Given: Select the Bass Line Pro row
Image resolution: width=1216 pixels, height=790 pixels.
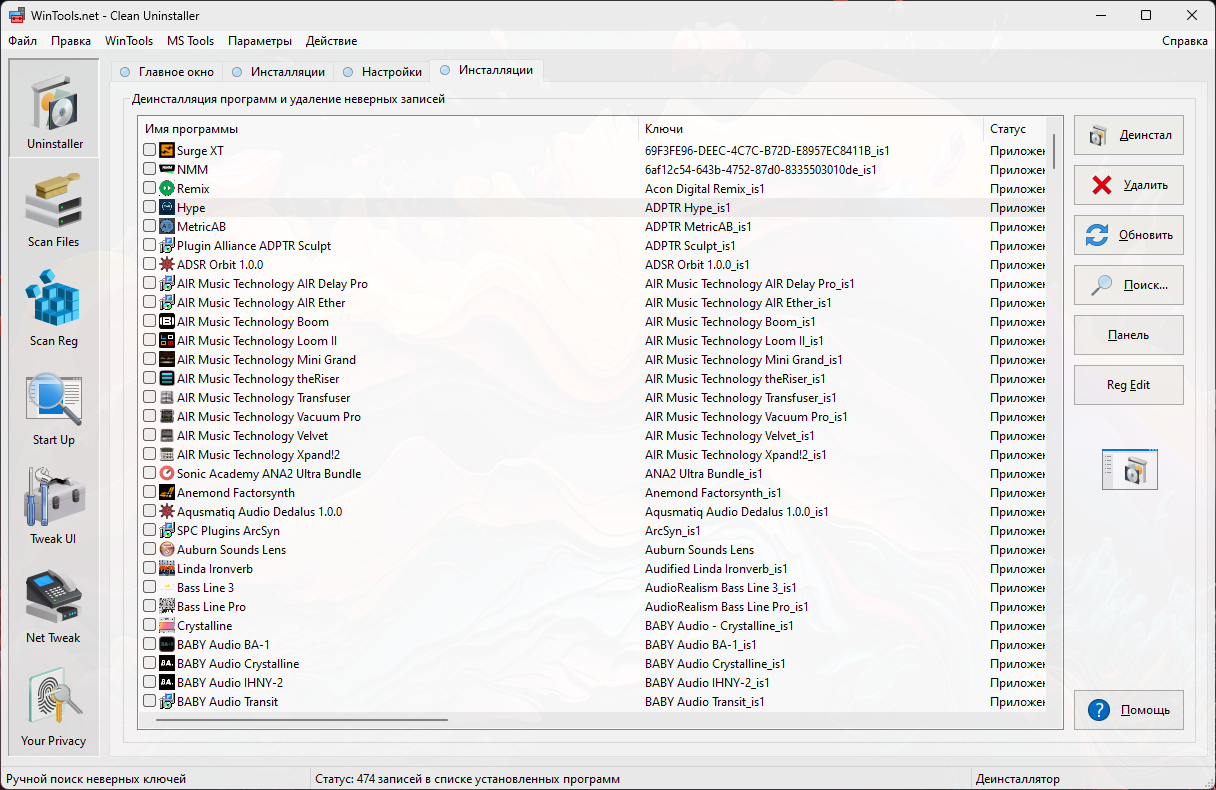Looking at the screenshot, I should point(592,606).
